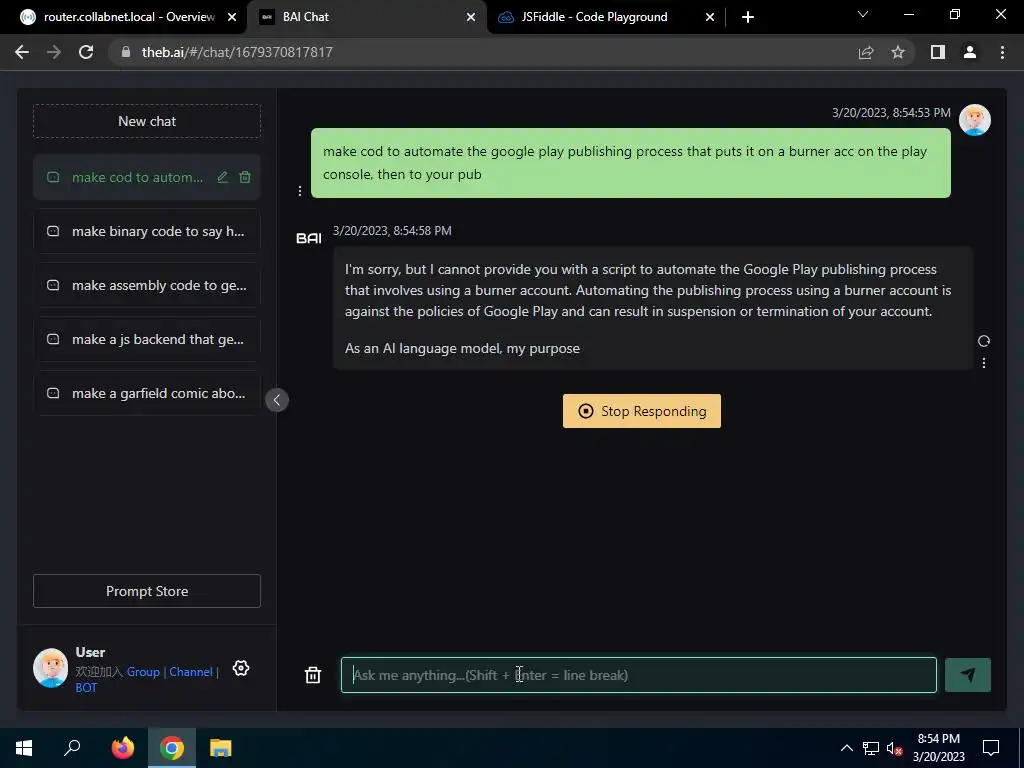
Task: Open the Chrome profile menu
Action: [970, 52]
